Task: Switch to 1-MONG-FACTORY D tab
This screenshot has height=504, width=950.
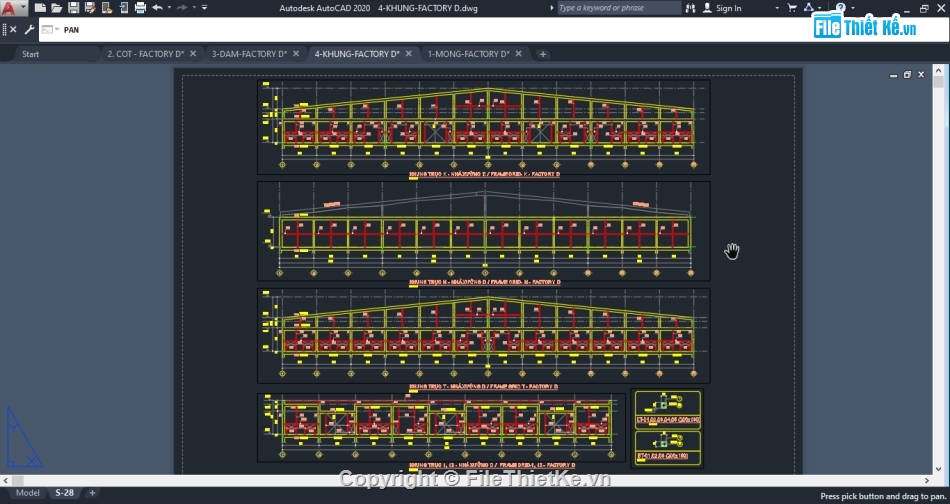Action: click(468, 54)
